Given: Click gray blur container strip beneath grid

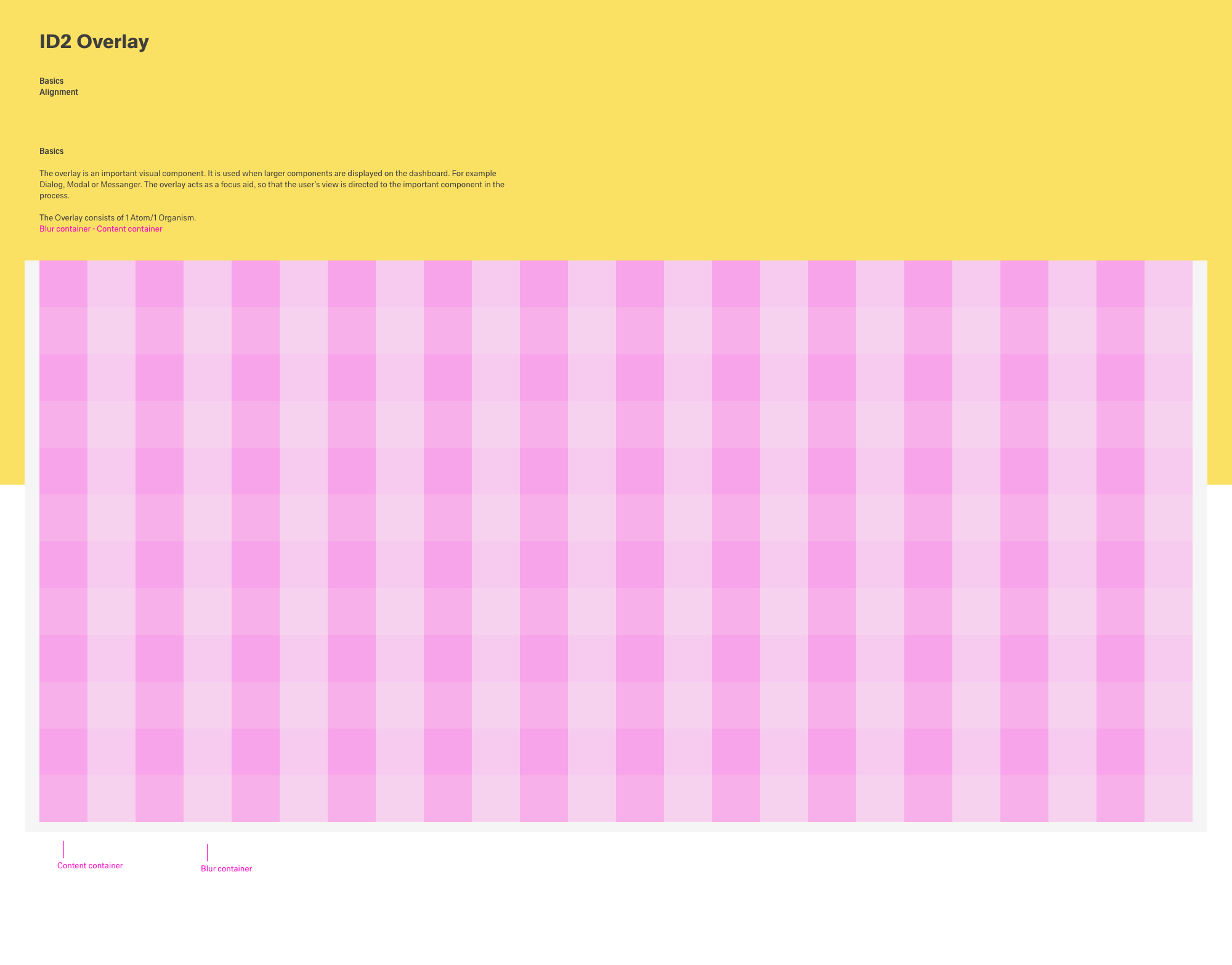Looking at the screenshot, I should pyautogui.click(x=616, y=827).
